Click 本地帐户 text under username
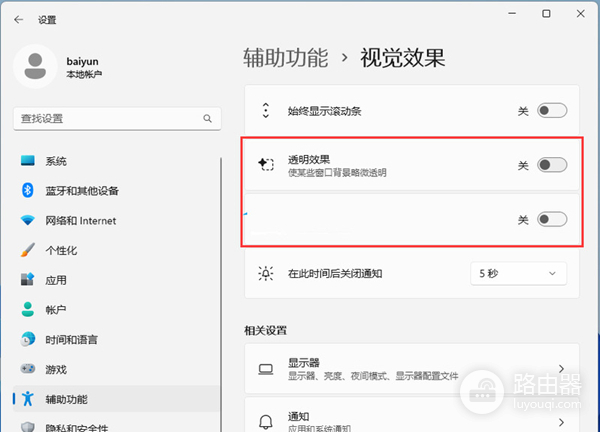 pos(84,74)
